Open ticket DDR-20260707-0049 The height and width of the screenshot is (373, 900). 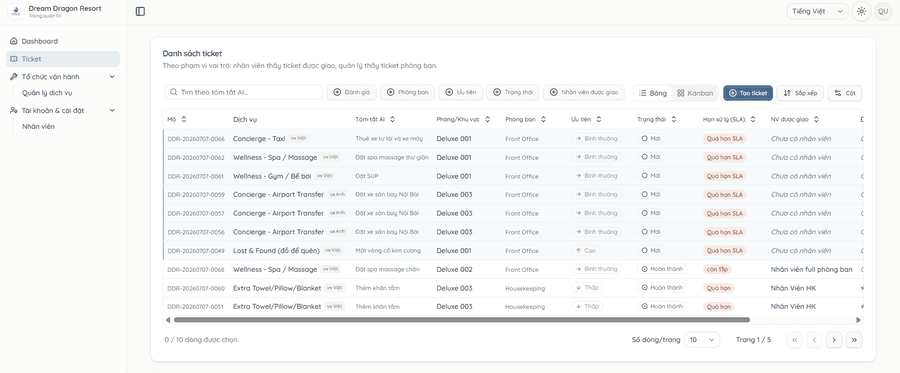[x=196, y=251]
